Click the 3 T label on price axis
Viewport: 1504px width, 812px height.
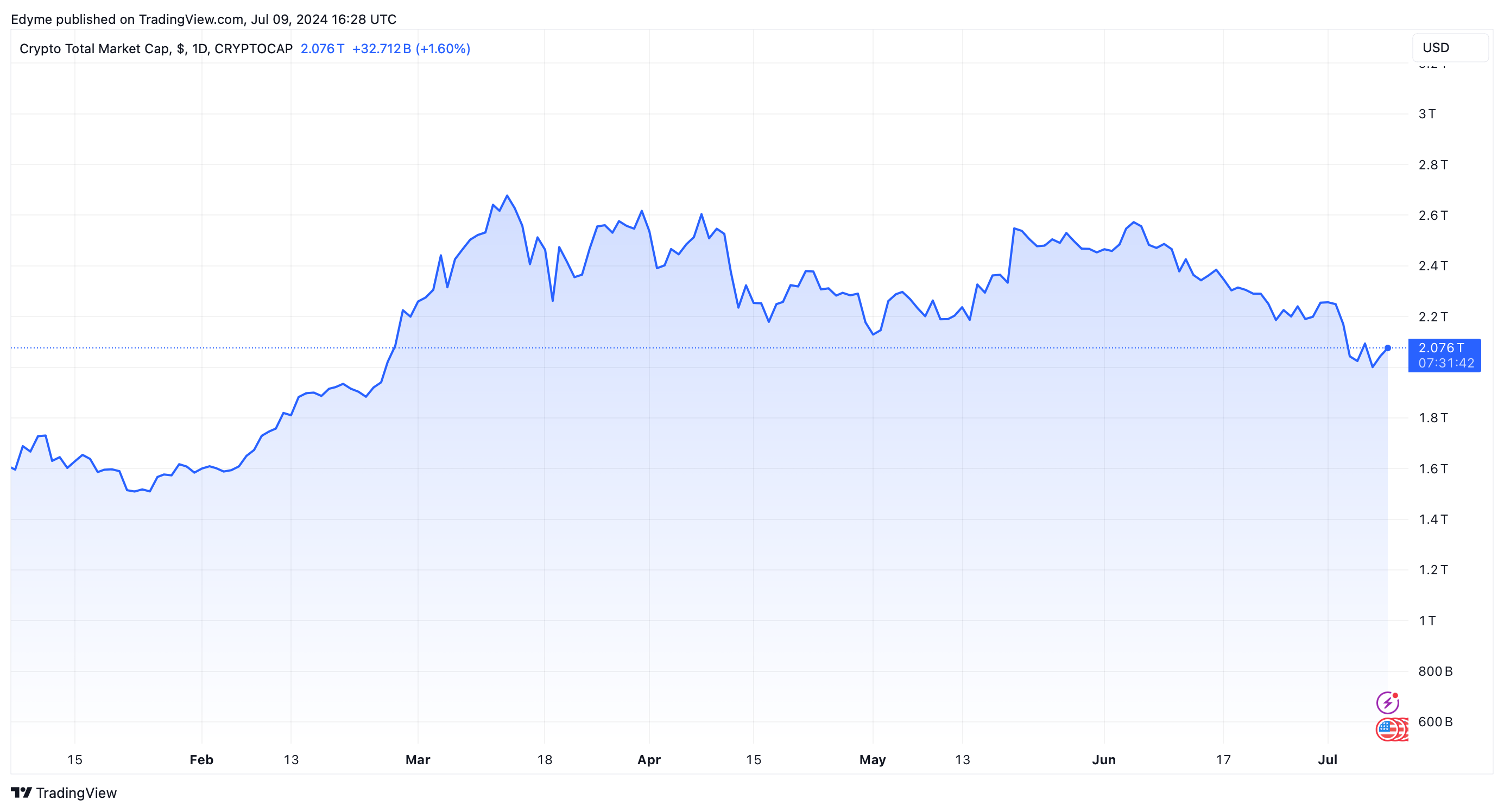click(1427, 114)
